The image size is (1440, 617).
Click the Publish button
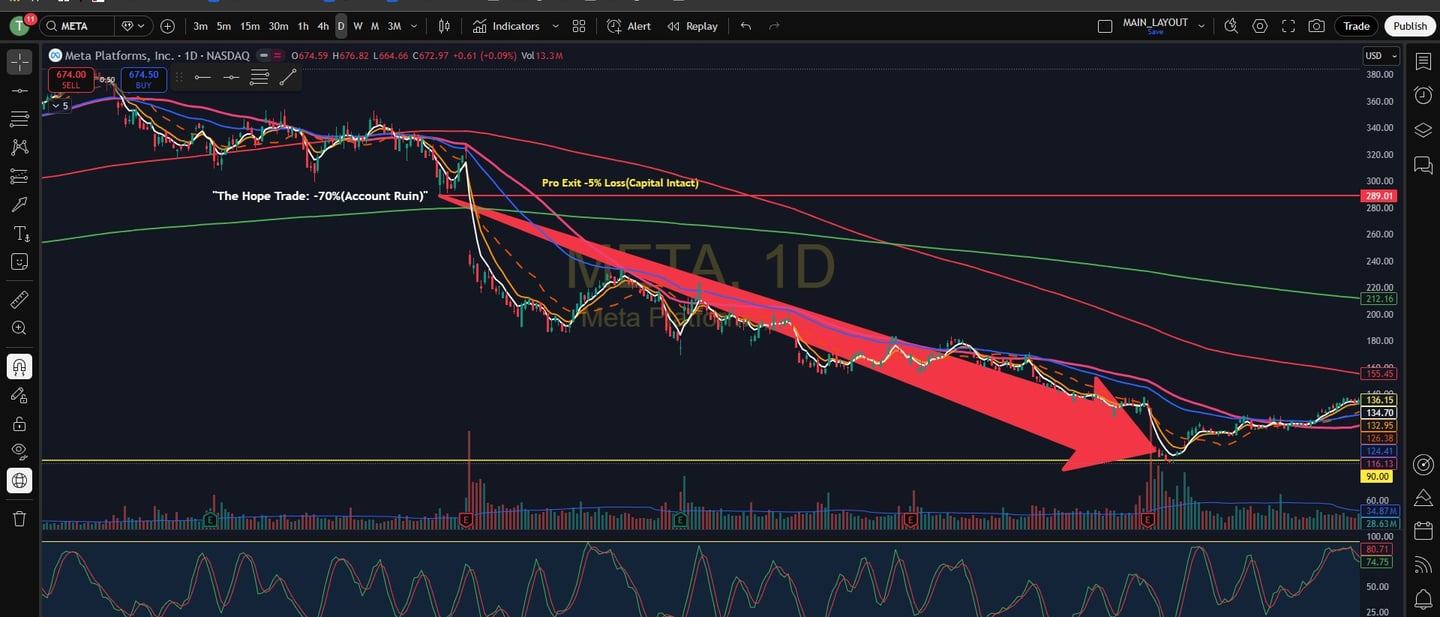pyautogui.click(x=1410, y=26)
